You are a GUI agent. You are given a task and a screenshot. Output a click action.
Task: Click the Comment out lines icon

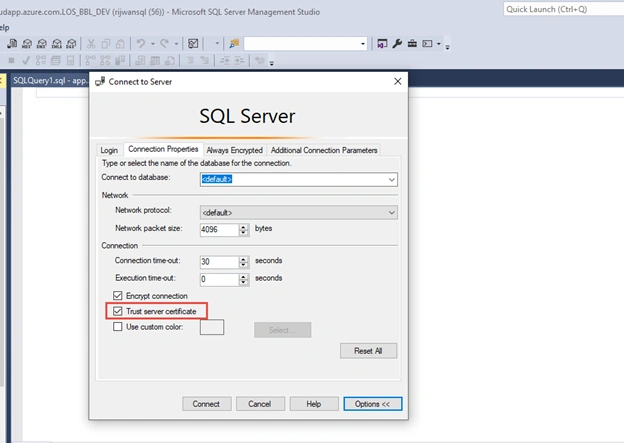click(190, 60)
